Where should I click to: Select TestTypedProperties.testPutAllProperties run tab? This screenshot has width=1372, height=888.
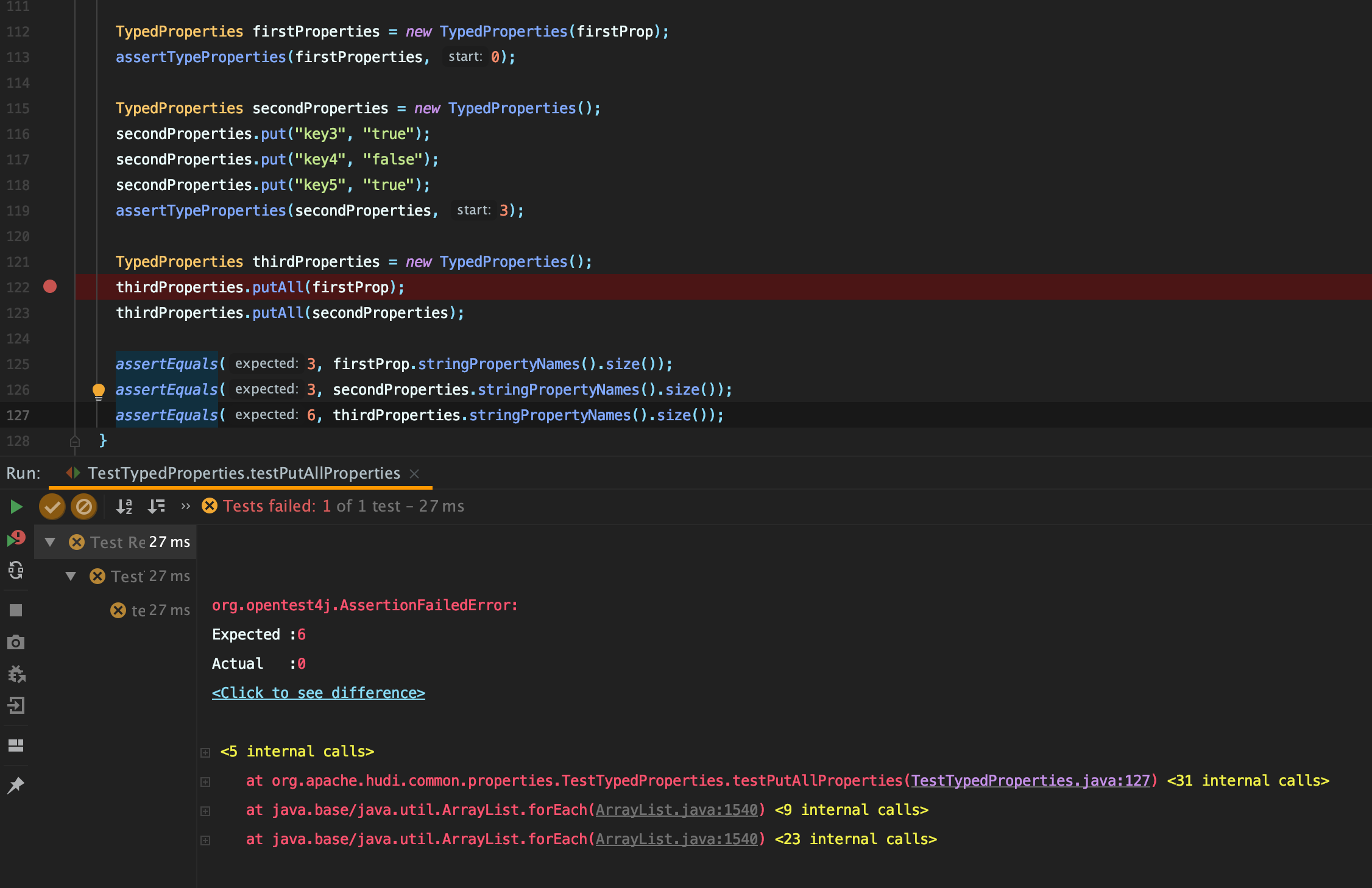pos(244,473)
